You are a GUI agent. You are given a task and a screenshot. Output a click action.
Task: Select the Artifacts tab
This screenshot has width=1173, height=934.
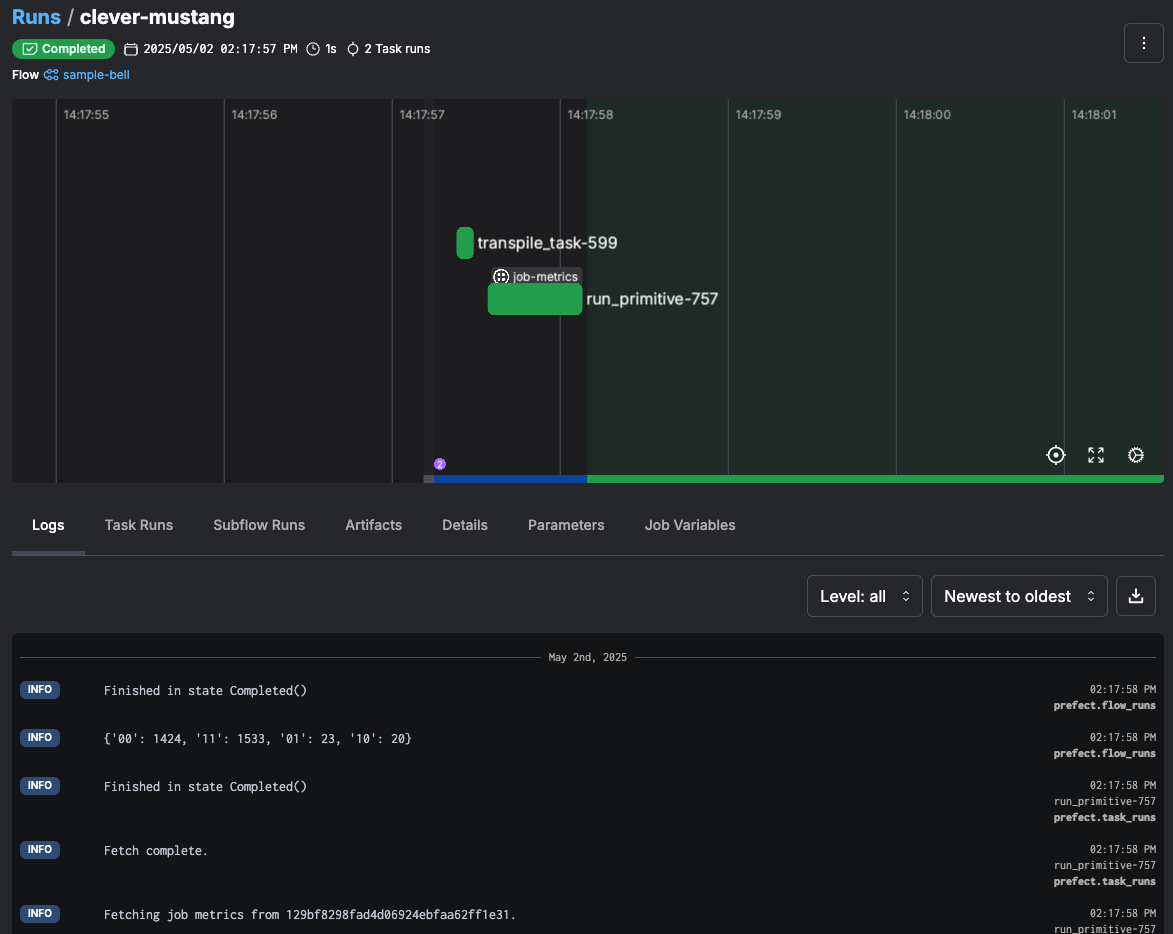coord(373,525)
